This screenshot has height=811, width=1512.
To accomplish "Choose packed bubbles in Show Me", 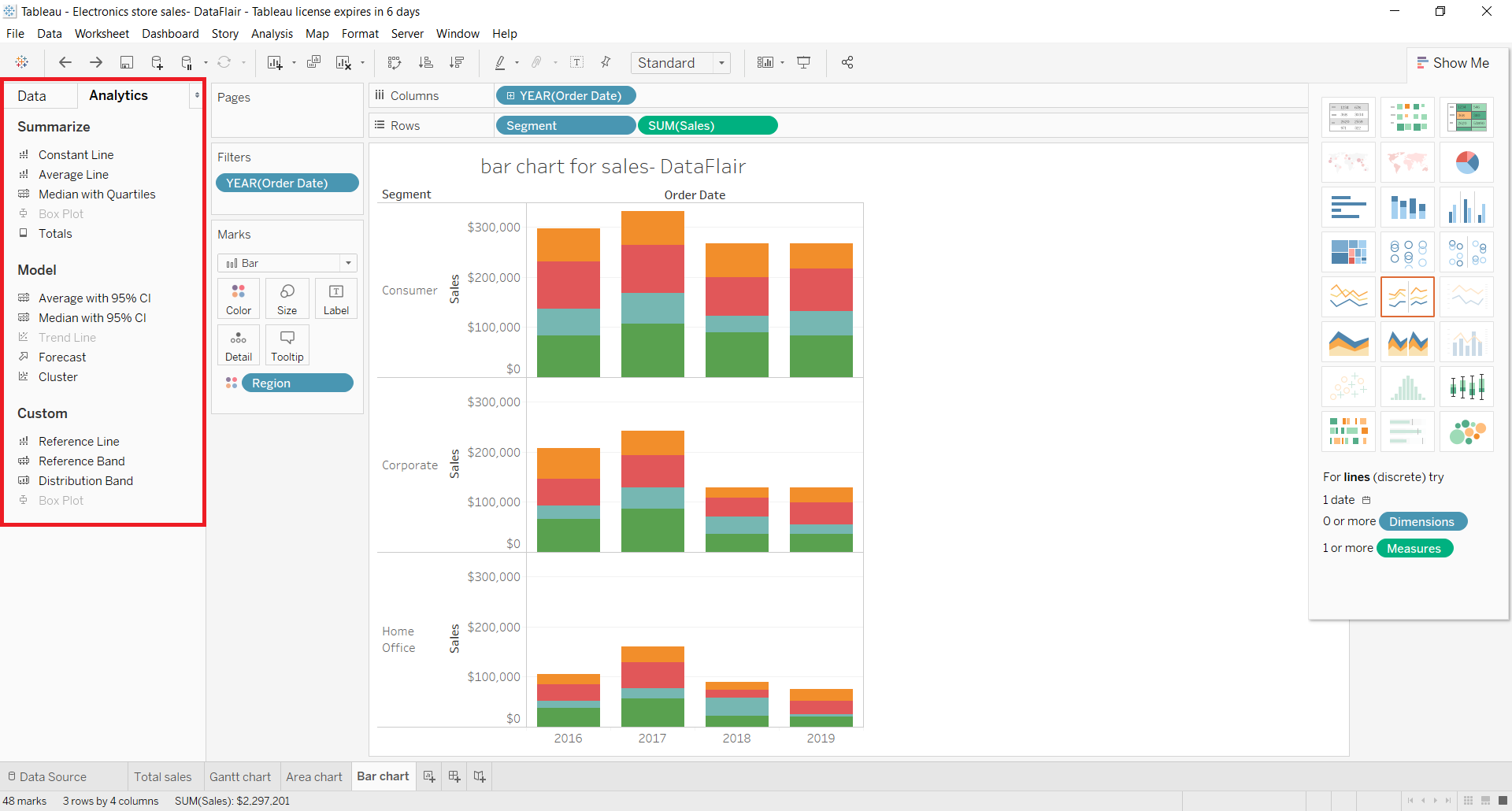I will (1466, 431).
